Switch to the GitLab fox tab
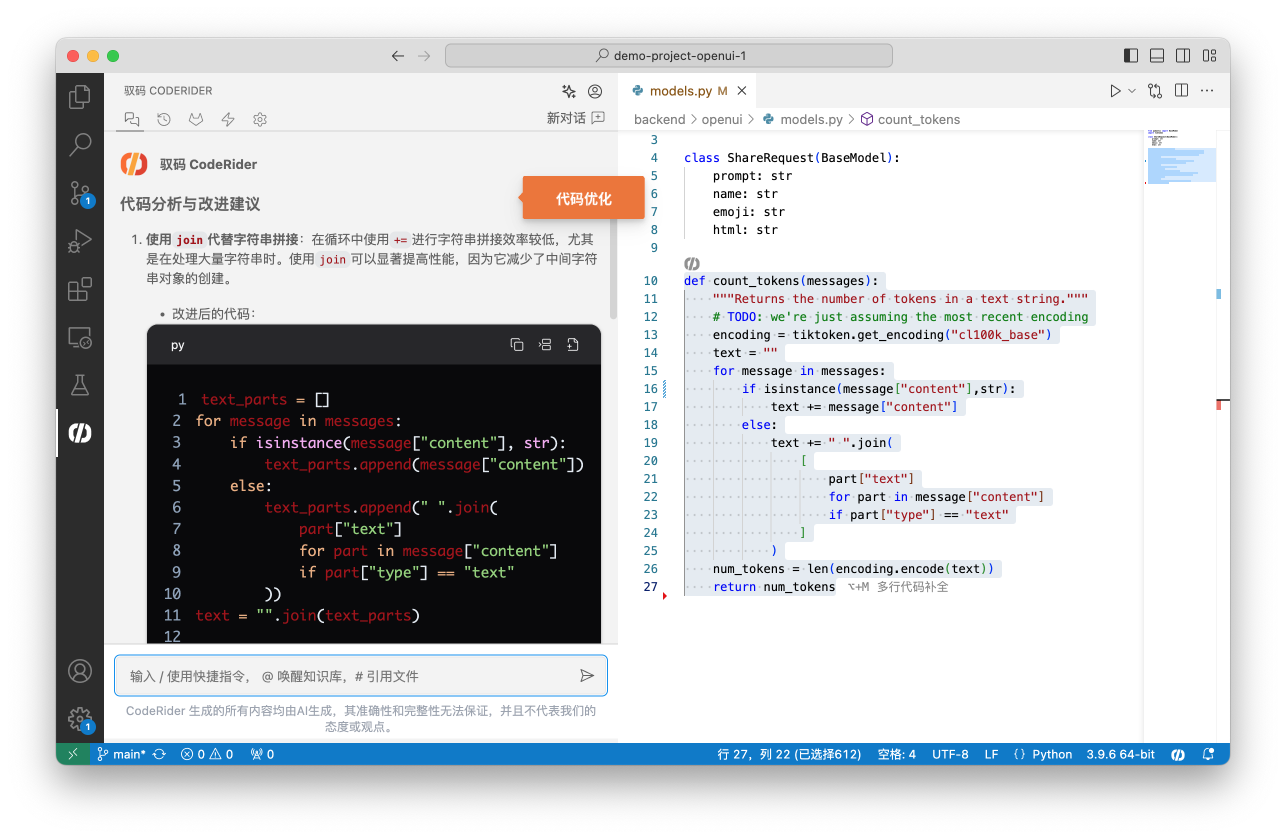 coord(196,119)
